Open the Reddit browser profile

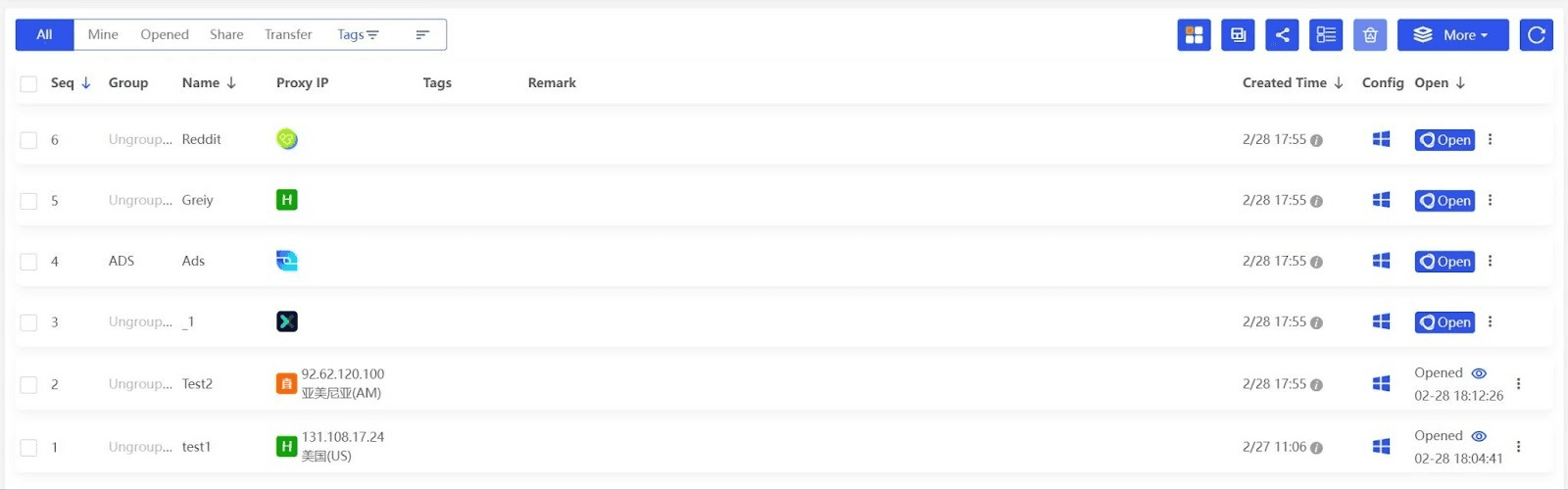click(x=1445, y=140)
